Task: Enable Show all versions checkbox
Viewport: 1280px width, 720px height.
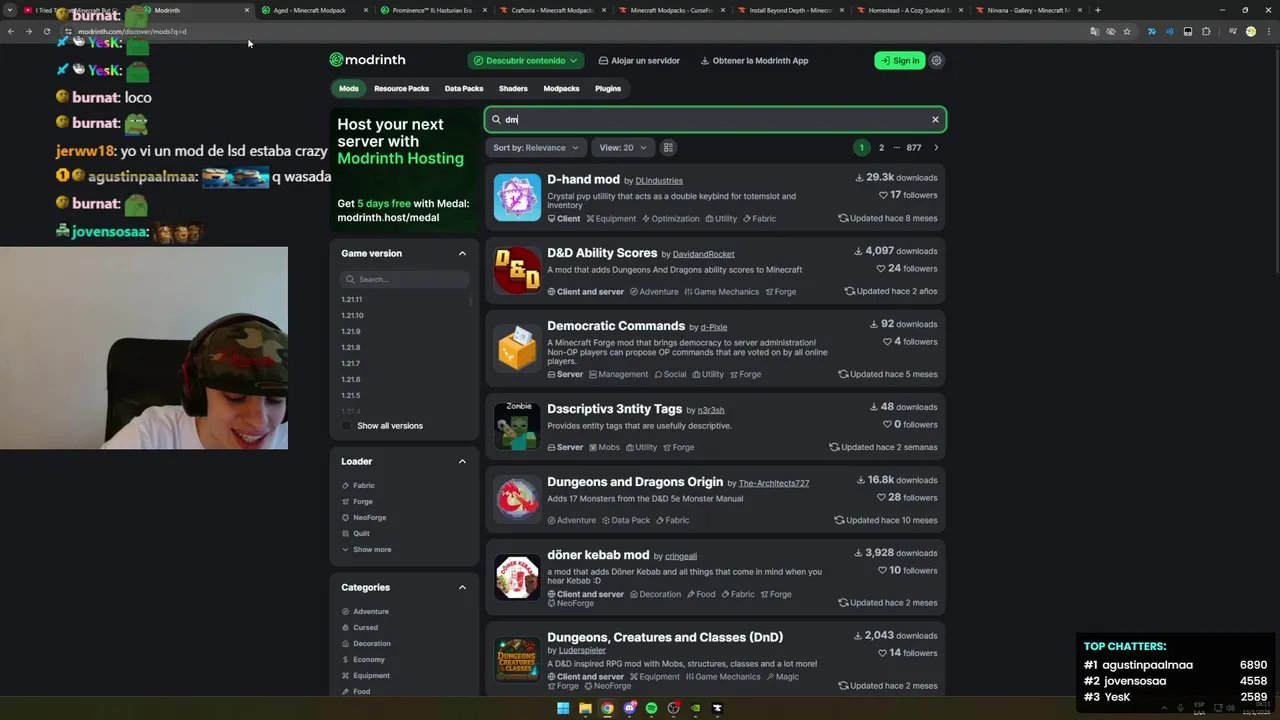Action: pyautogui.click(x=347, y=426)
